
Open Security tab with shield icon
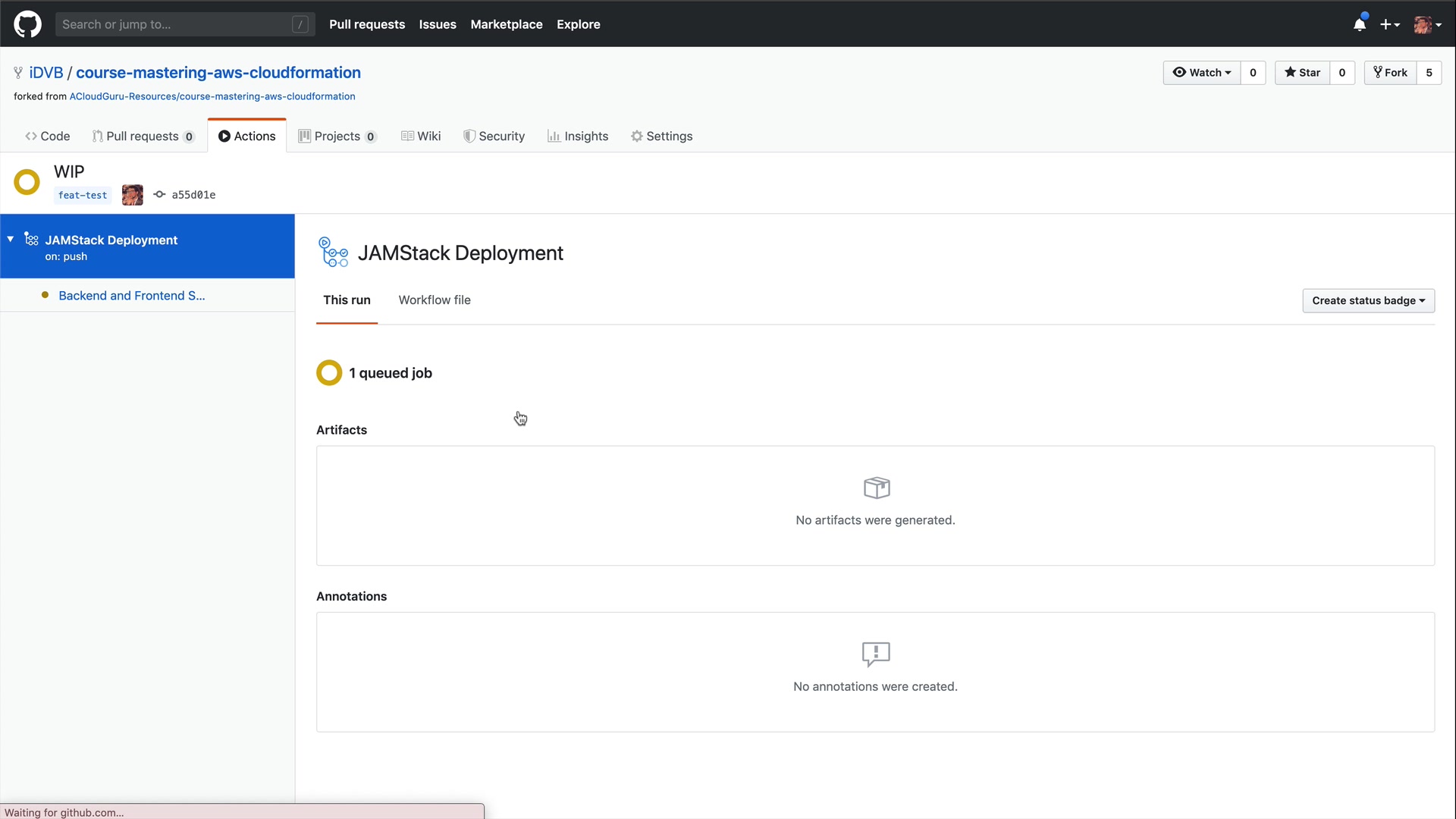point(494,136)
